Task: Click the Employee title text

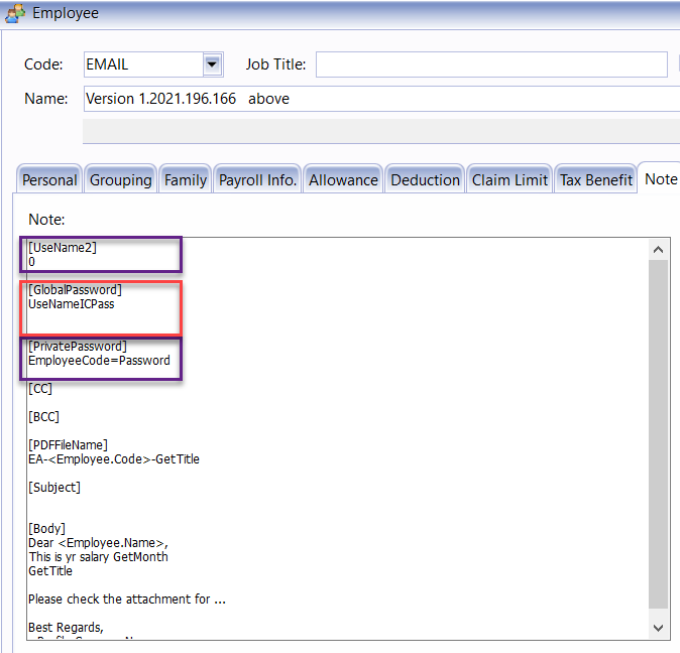Action: 65,13
